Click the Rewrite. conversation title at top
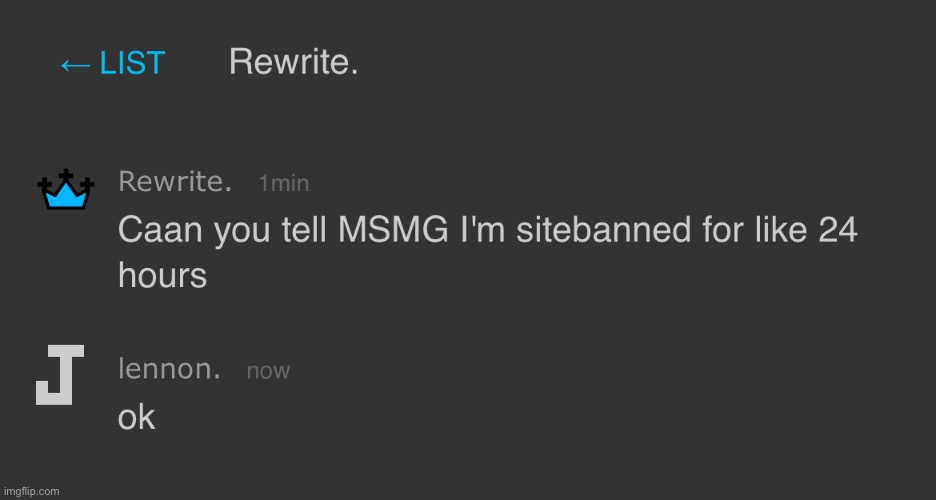This screenshot has width=936, height=500. [x=293, y=62]
